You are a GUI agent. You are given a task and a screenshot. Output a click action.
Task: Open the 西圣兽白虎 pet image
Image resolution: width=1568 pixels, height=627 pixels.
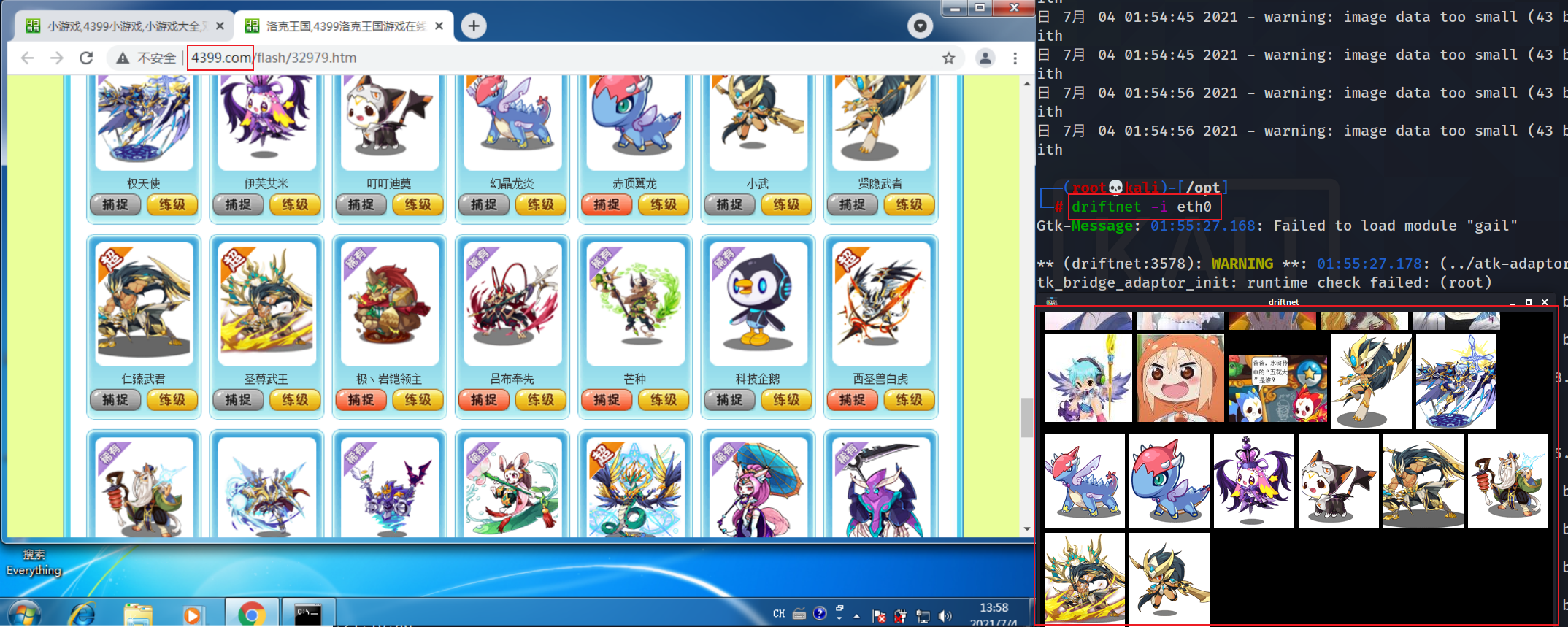point(880,304)
